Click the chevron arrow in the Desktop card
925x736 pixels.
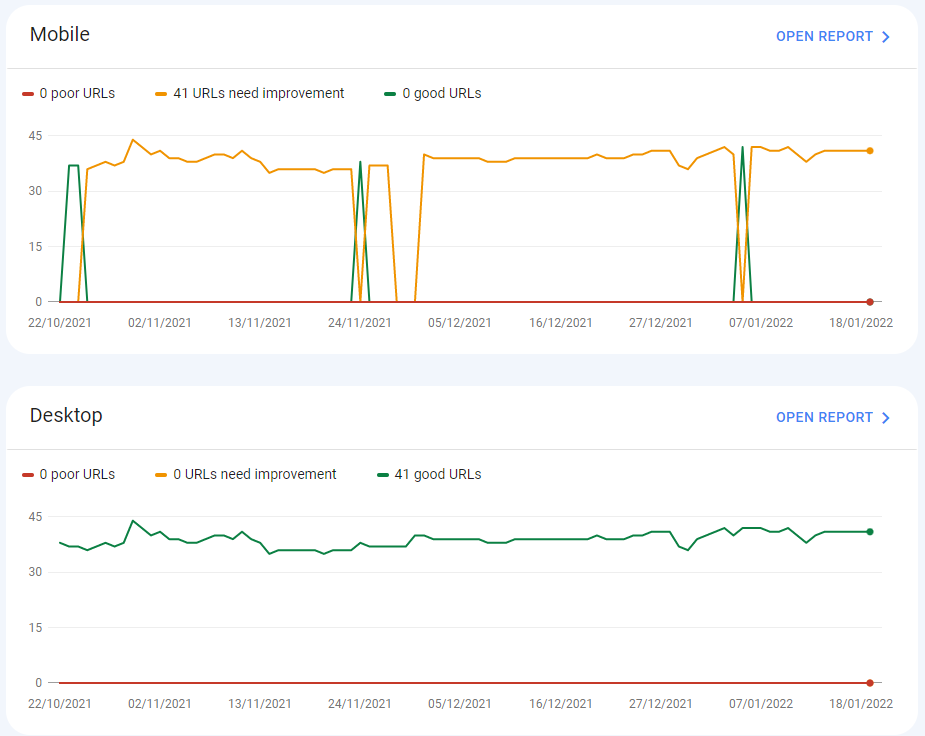[886, 418]
